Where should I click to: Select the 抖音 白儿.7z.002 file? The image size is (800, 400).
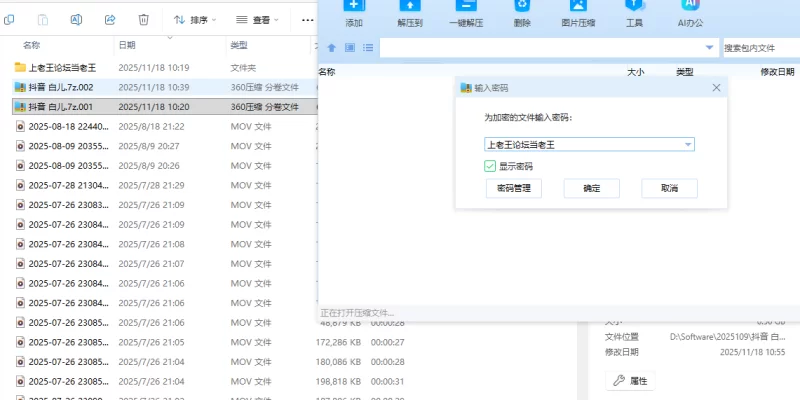[x=60, y=87]
